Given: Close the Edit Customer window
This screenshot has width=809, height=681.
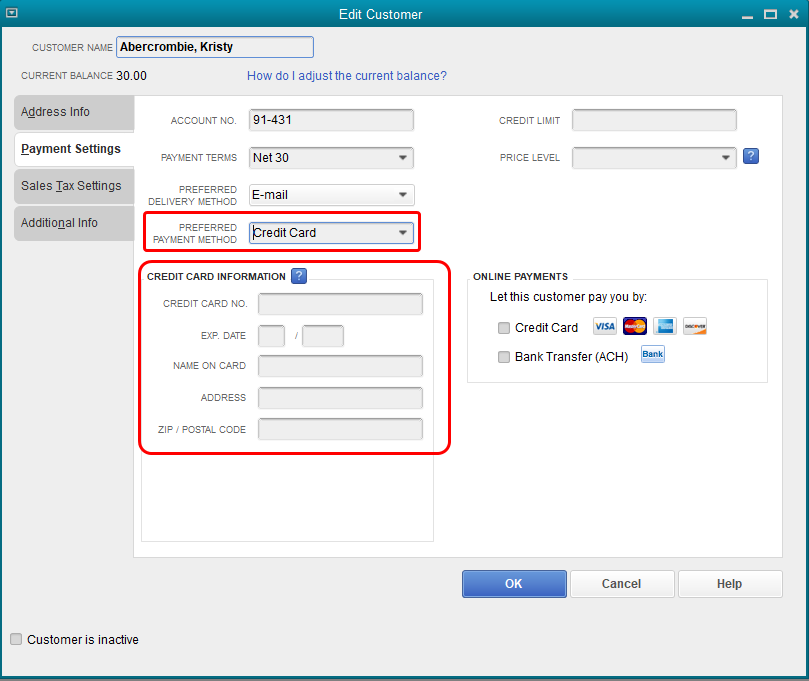Looking at the screenshot, I should pyautogui.click(x=794, y=14).
